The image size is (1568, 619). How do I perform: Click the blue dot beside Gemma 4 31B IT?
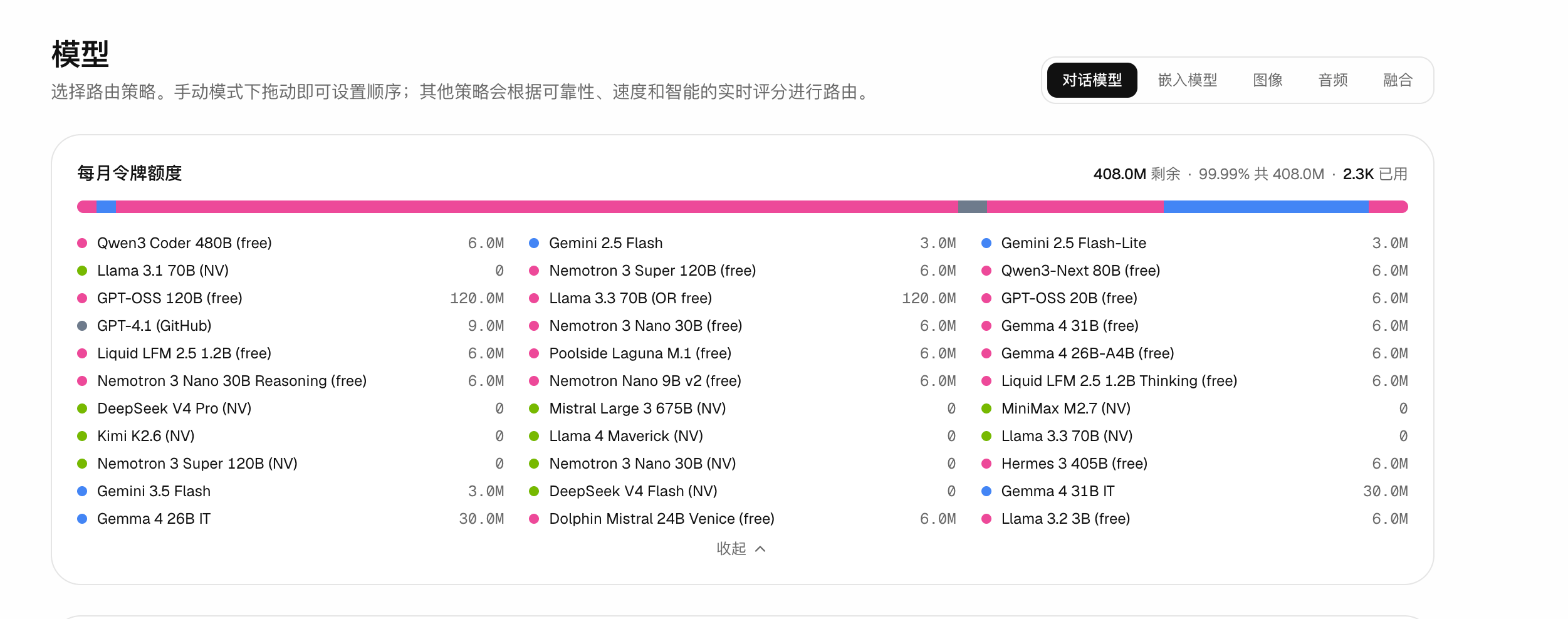coord(986,491)
